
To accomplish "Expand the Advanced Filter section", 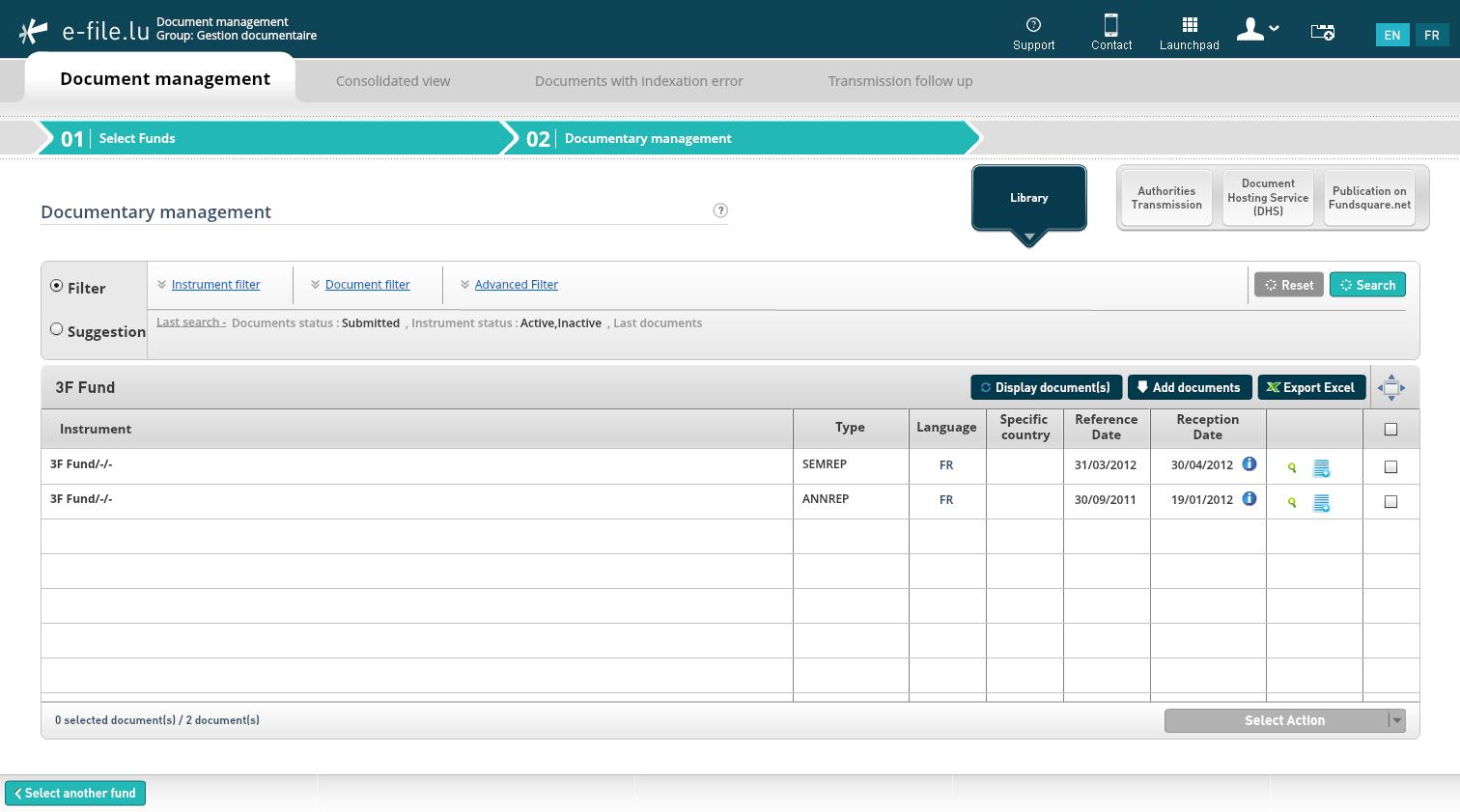I will click(516, 285).
